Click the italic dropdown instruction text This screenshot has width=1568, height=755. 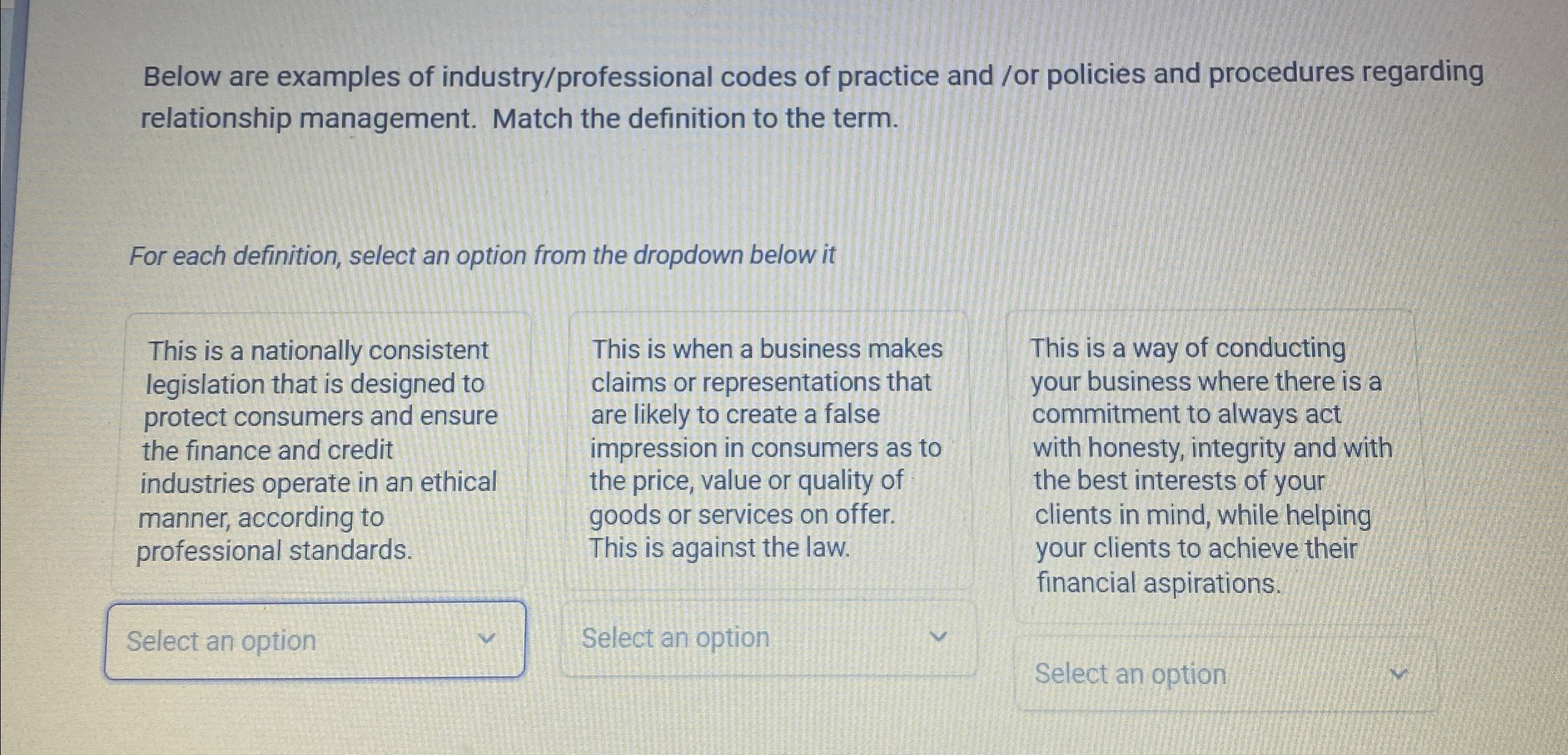tap(482, 255)
